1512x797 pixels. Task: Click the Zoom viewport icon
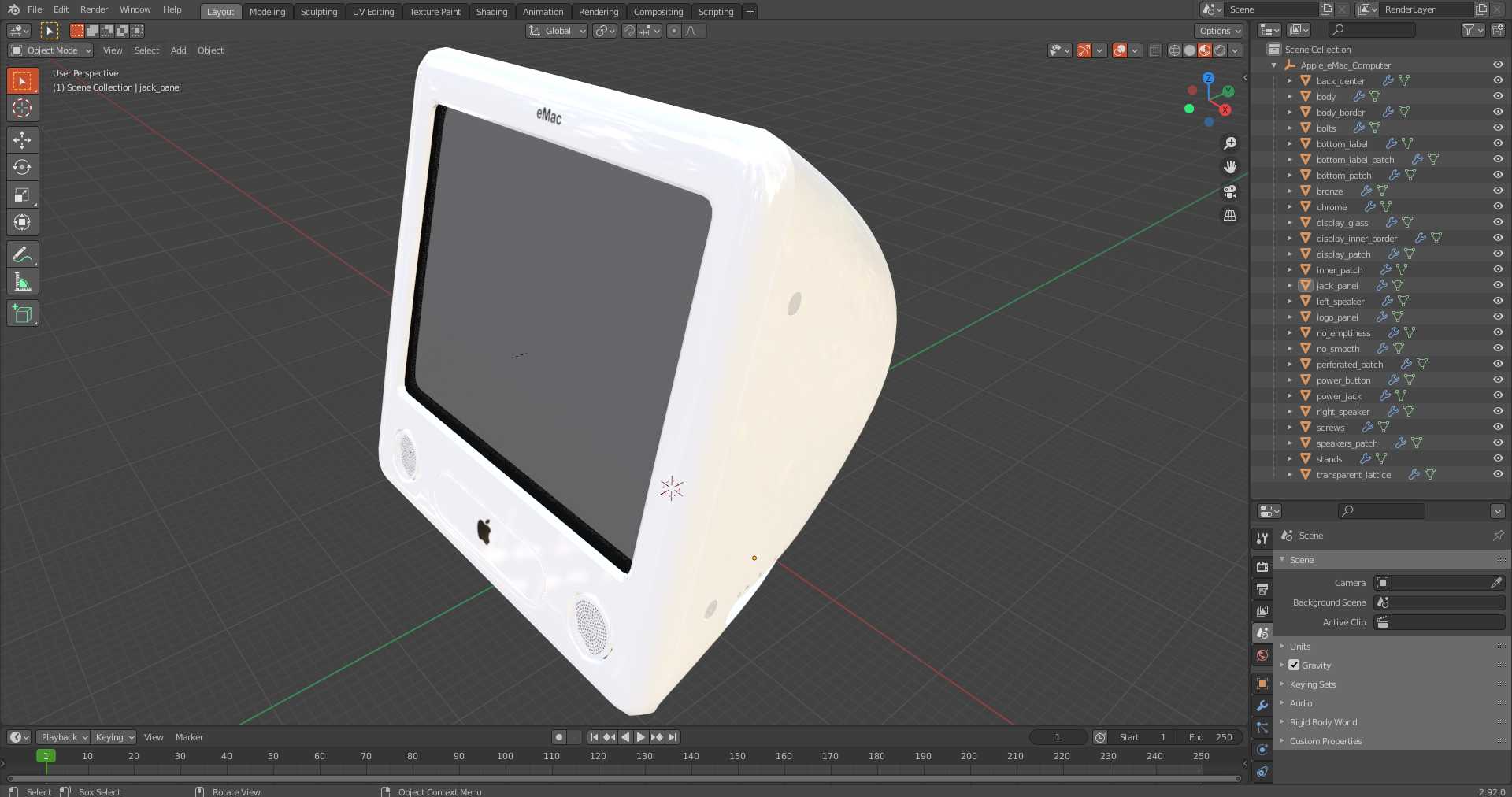[x=1230, y=143]
